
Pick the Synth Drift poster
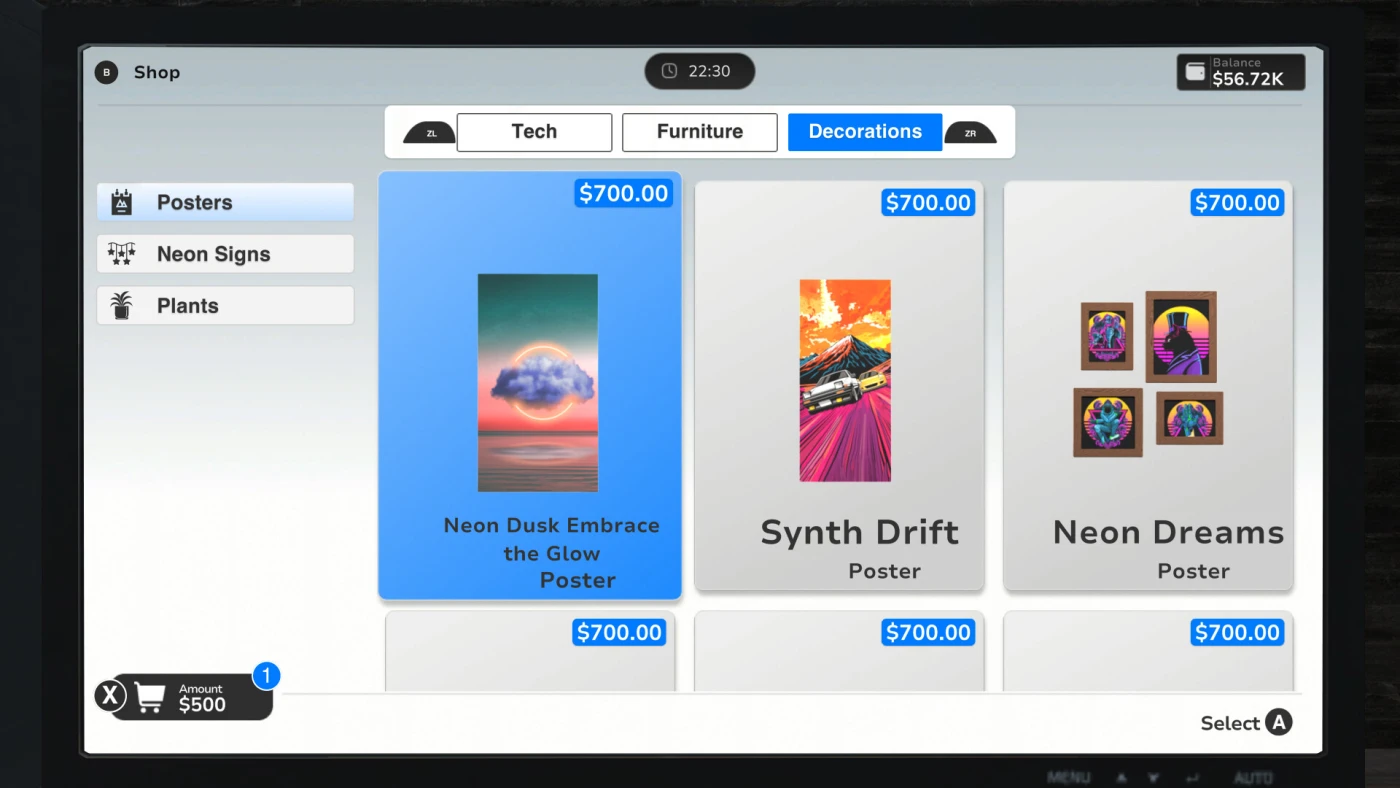pyautogui.click(x=839, y=385)
